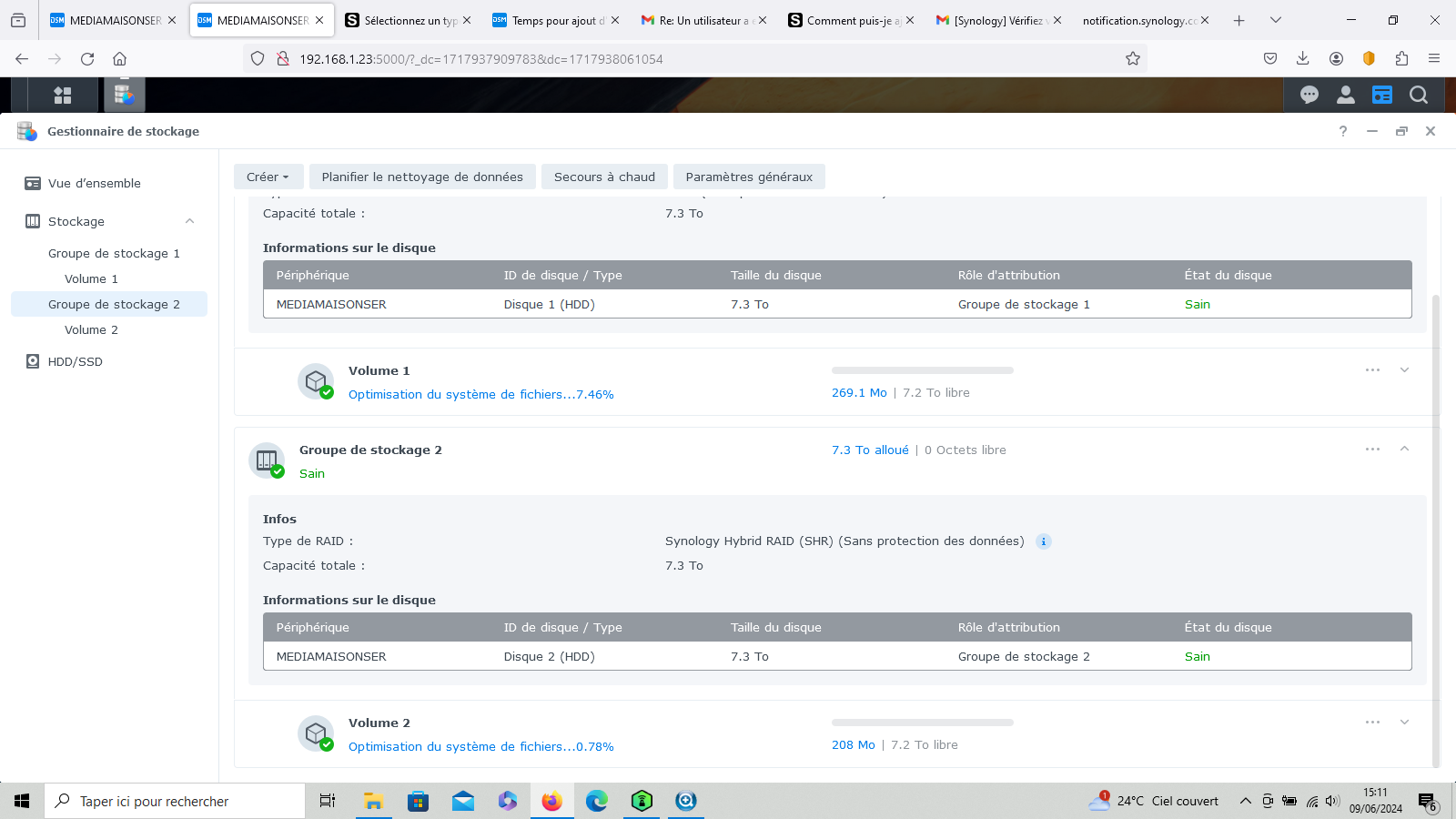
Task: Open the DSM notifications chat bubble icon
Action: point(1309,95)
